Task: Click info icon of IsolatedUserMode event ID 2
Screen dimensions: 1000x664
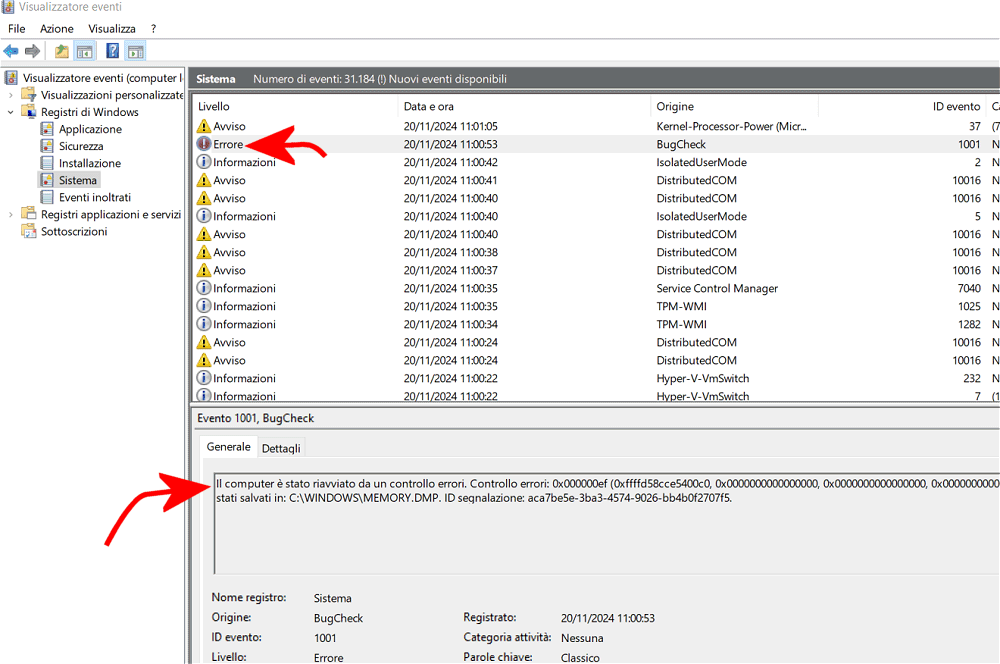Action: tap(203, 162)
